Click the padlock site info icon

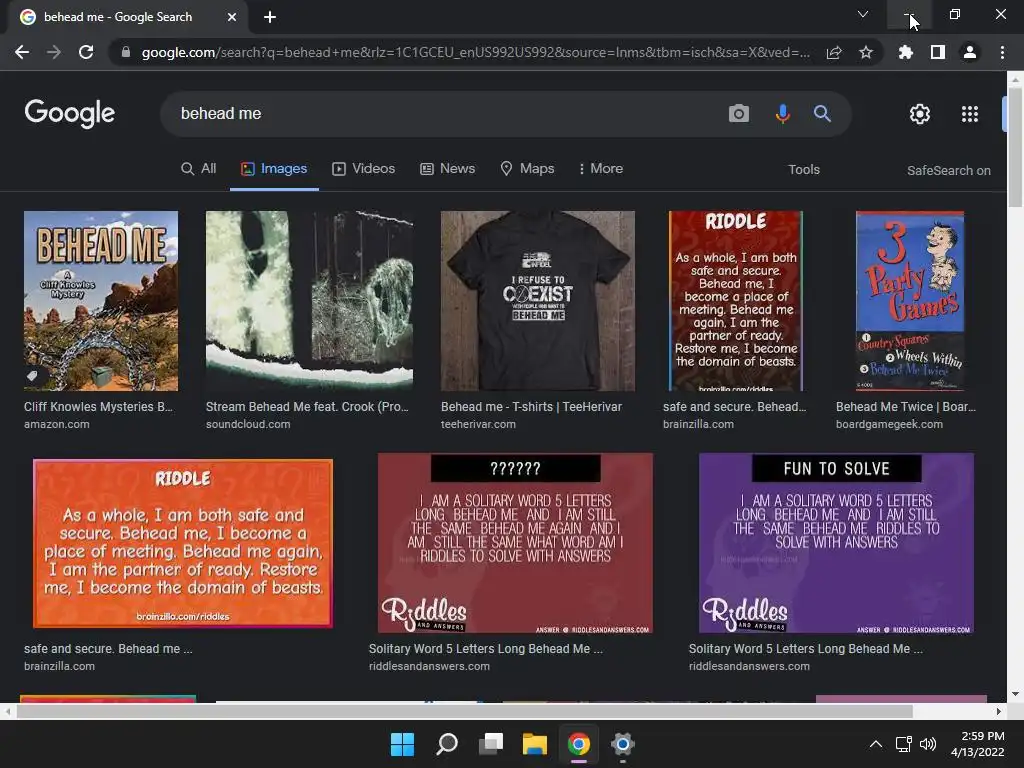(x=125, y=52)
